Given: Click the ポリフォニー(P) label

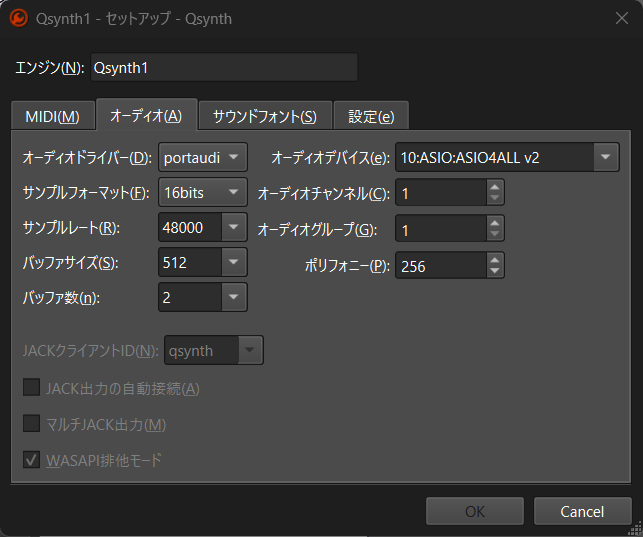Looking at the screenshot, I should click(347, 266).
